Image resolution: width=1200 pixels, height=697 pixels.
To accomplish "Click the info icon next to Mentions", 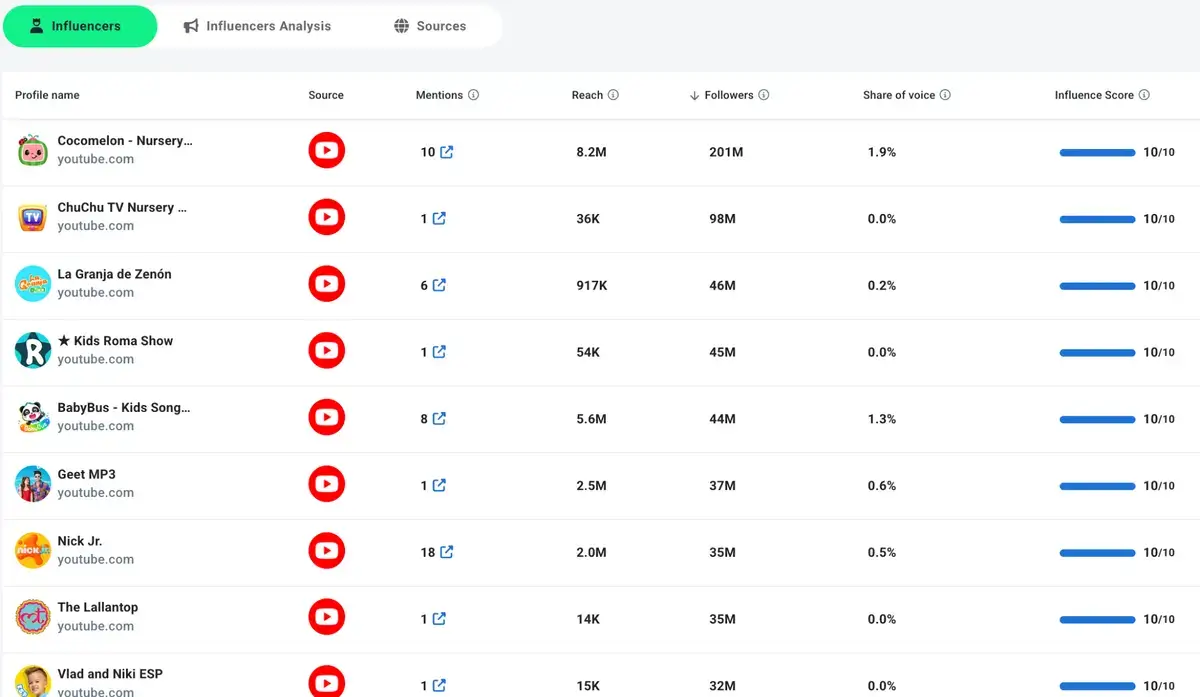I will coord(474,95).
